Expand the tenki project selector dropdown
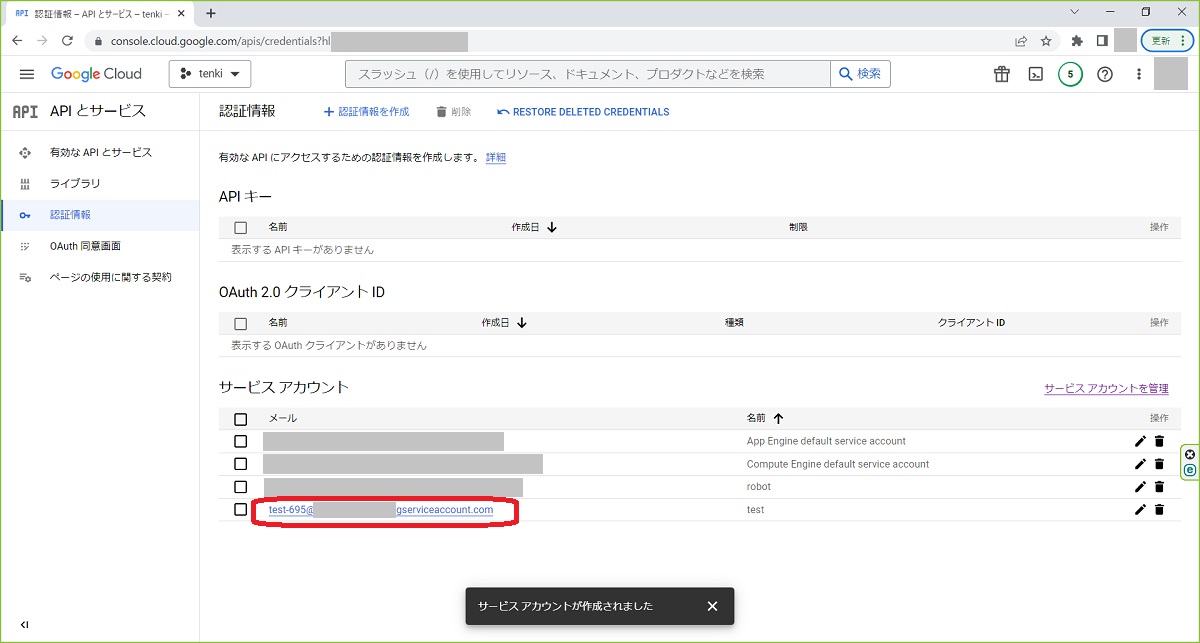This screenshot has width=1200, height=643. pyautogui.click(x=210, y=74)
